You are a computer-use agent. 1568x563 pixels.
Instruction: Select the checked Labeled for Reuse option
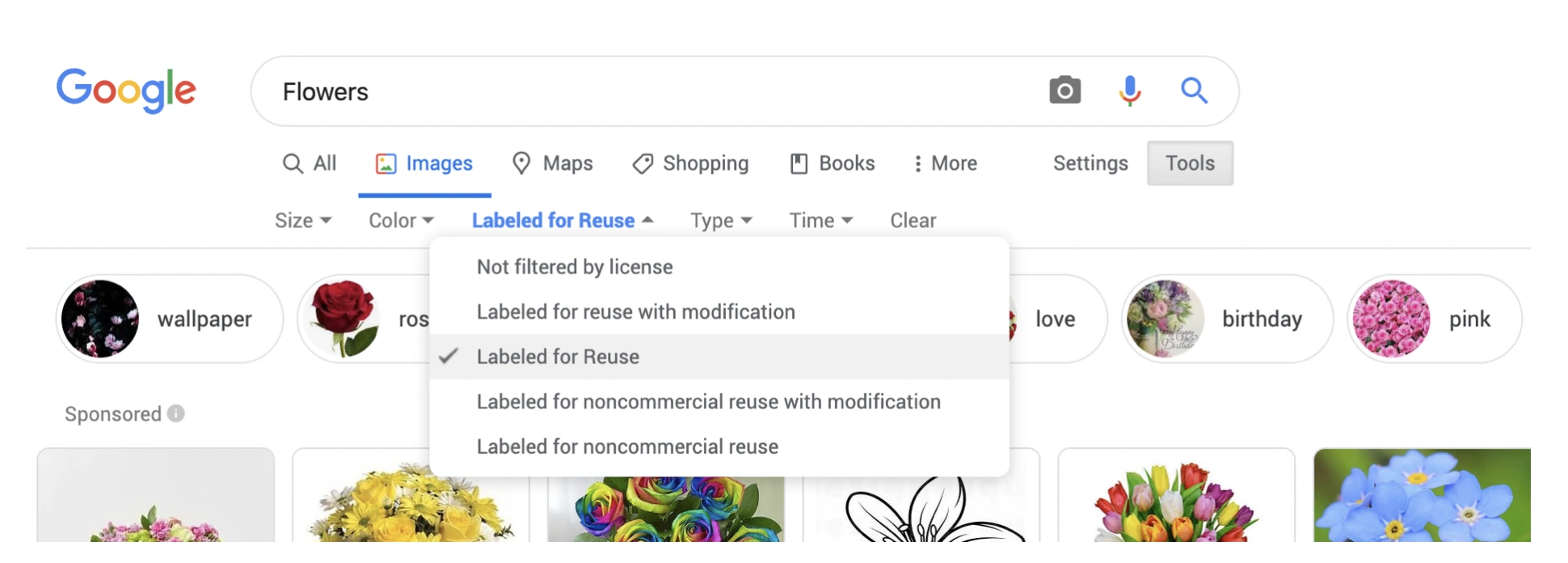[x=719, y=357]
